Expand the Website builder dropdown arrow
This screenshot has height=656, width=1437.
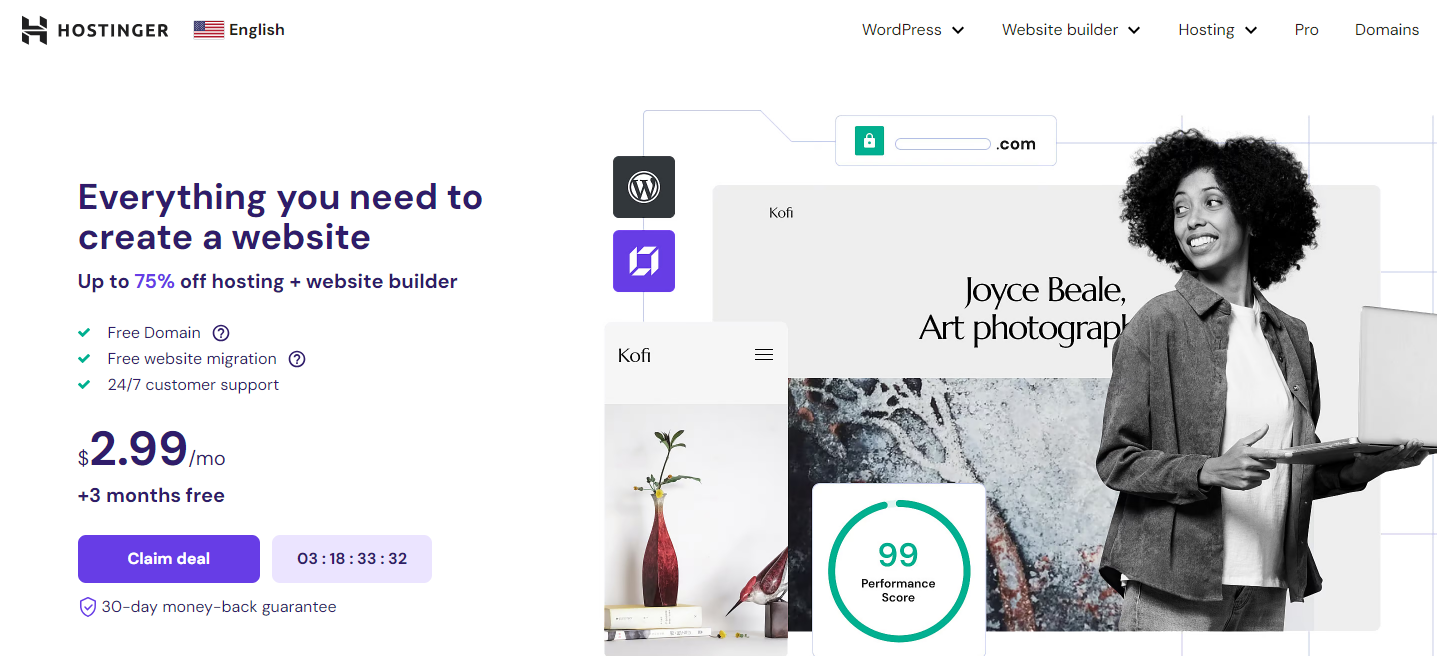[x=1134, y=30]
